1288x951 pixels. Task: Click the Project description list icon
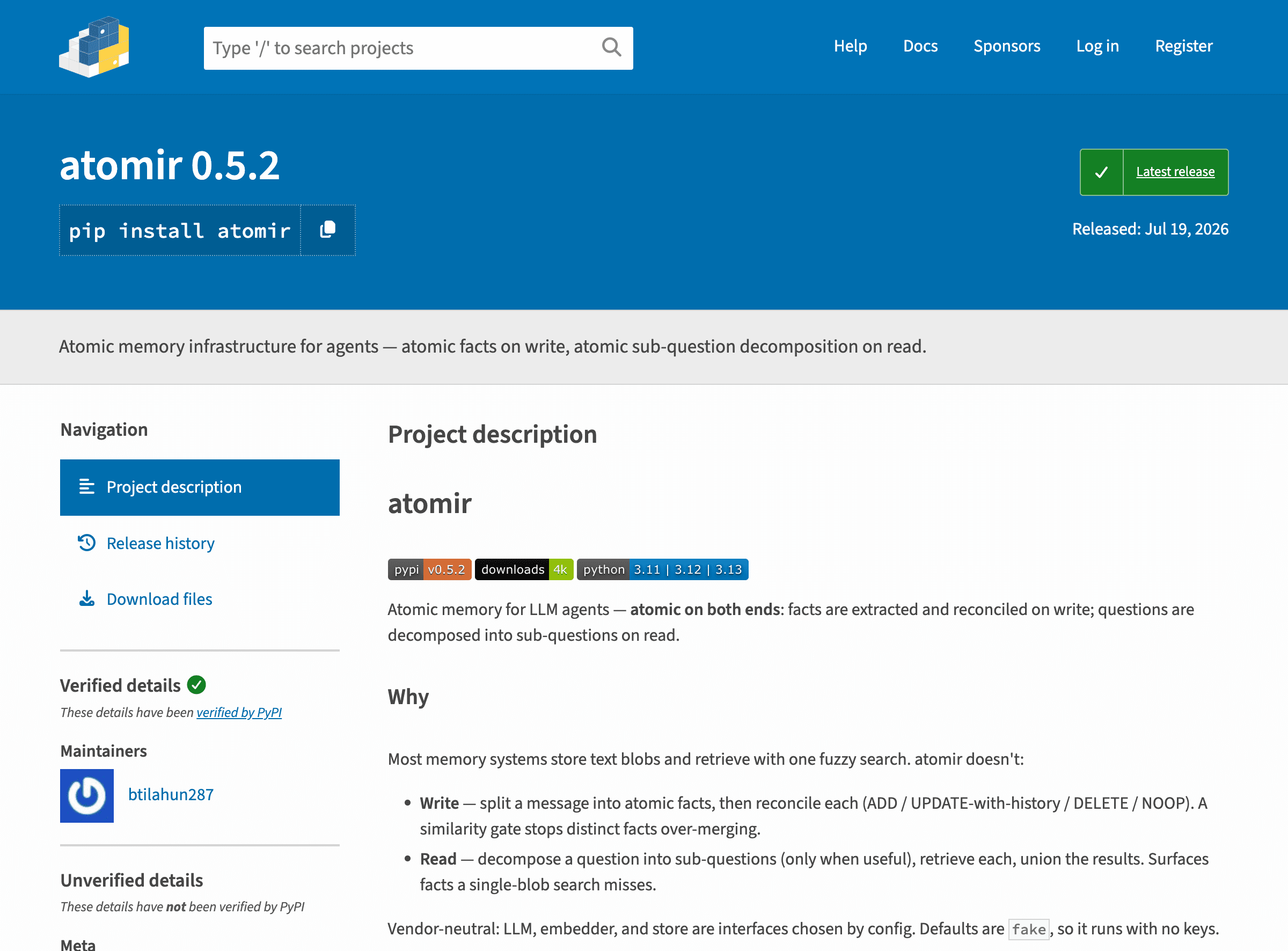coord(87,487)
